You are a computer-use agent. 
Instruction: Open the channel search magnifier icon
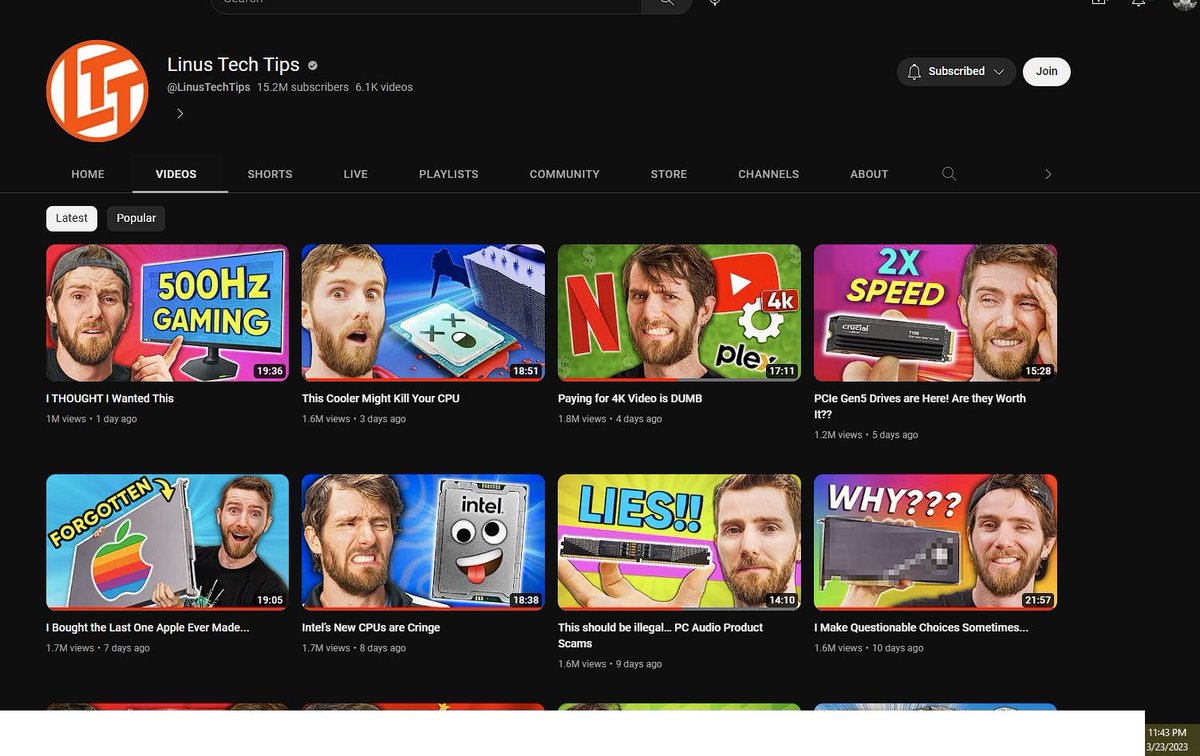pyautogui.click(x=949, y=174)
